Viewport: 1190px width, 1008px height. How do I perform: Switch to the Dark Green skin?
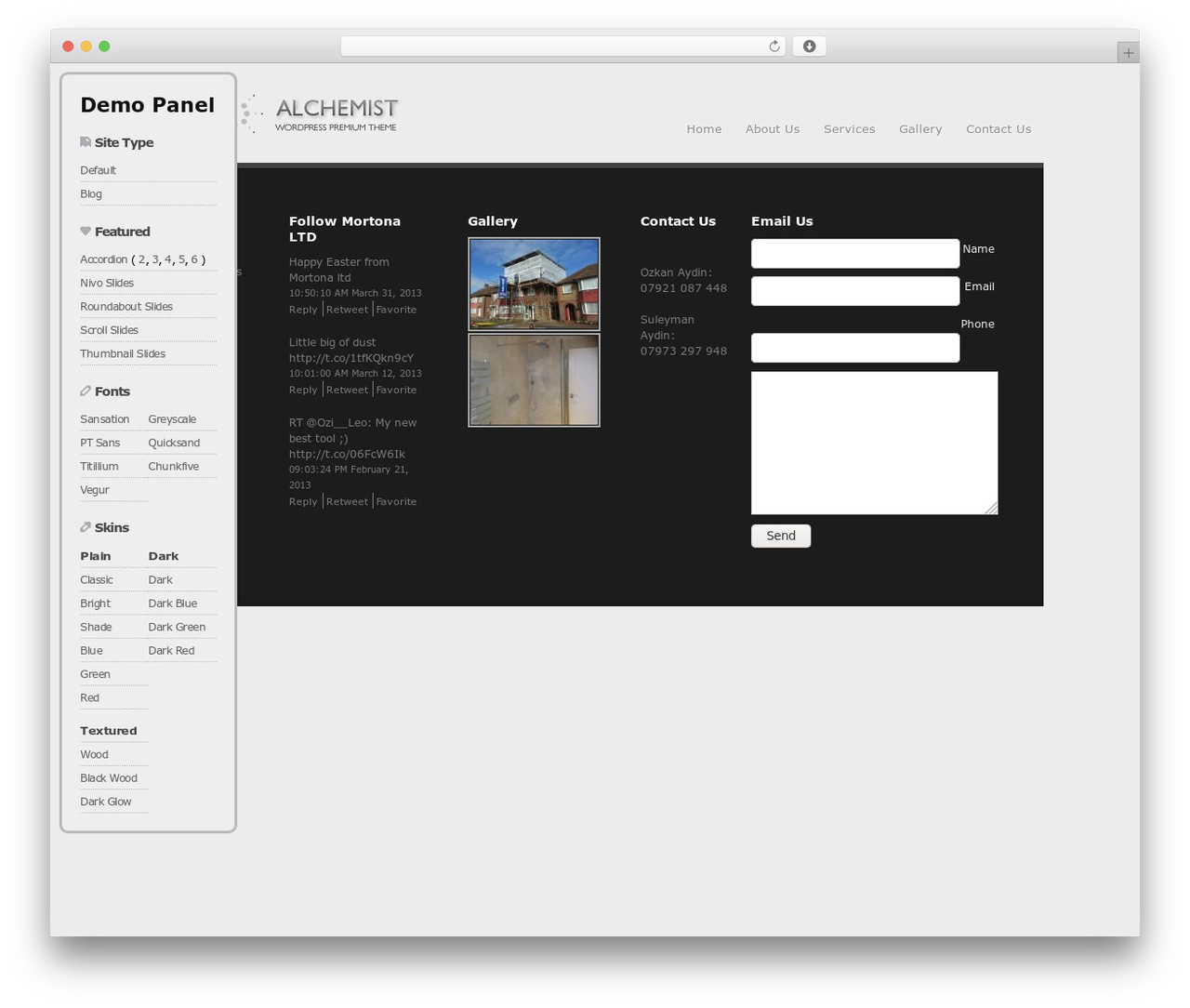click(x=177, y=627)
